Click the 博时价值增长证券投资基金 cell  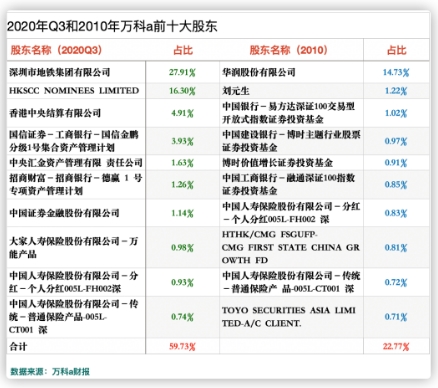pyautogui.click(x=277, y=163)
